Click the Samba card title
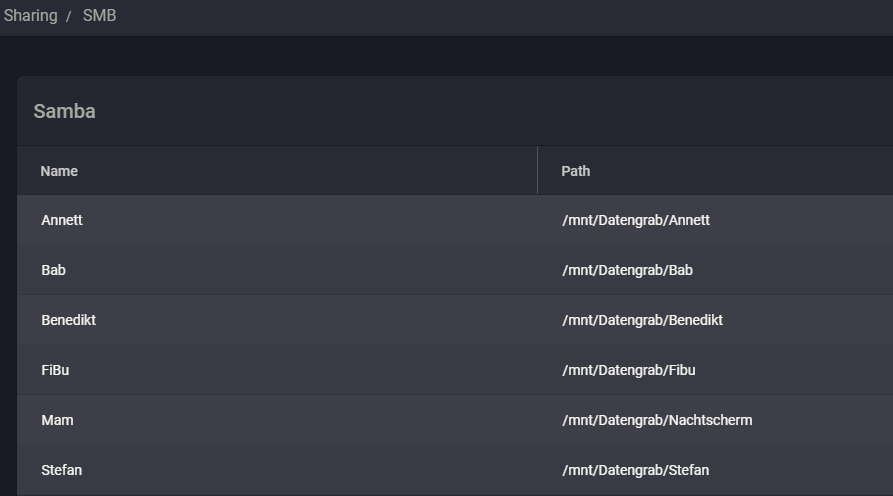The width and height of the screenshot is (893, 496). point(64,111)
